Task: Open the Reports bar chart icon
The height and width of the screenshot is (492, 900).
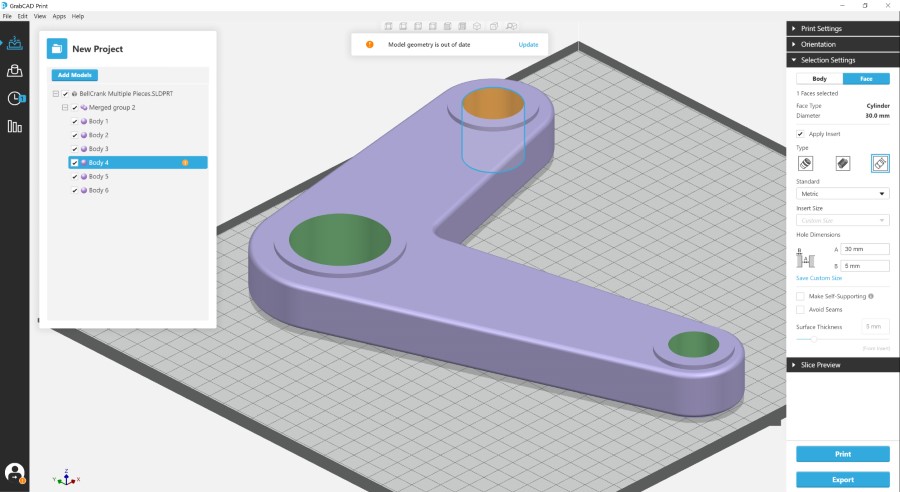Action: click(x=15, y=126)
